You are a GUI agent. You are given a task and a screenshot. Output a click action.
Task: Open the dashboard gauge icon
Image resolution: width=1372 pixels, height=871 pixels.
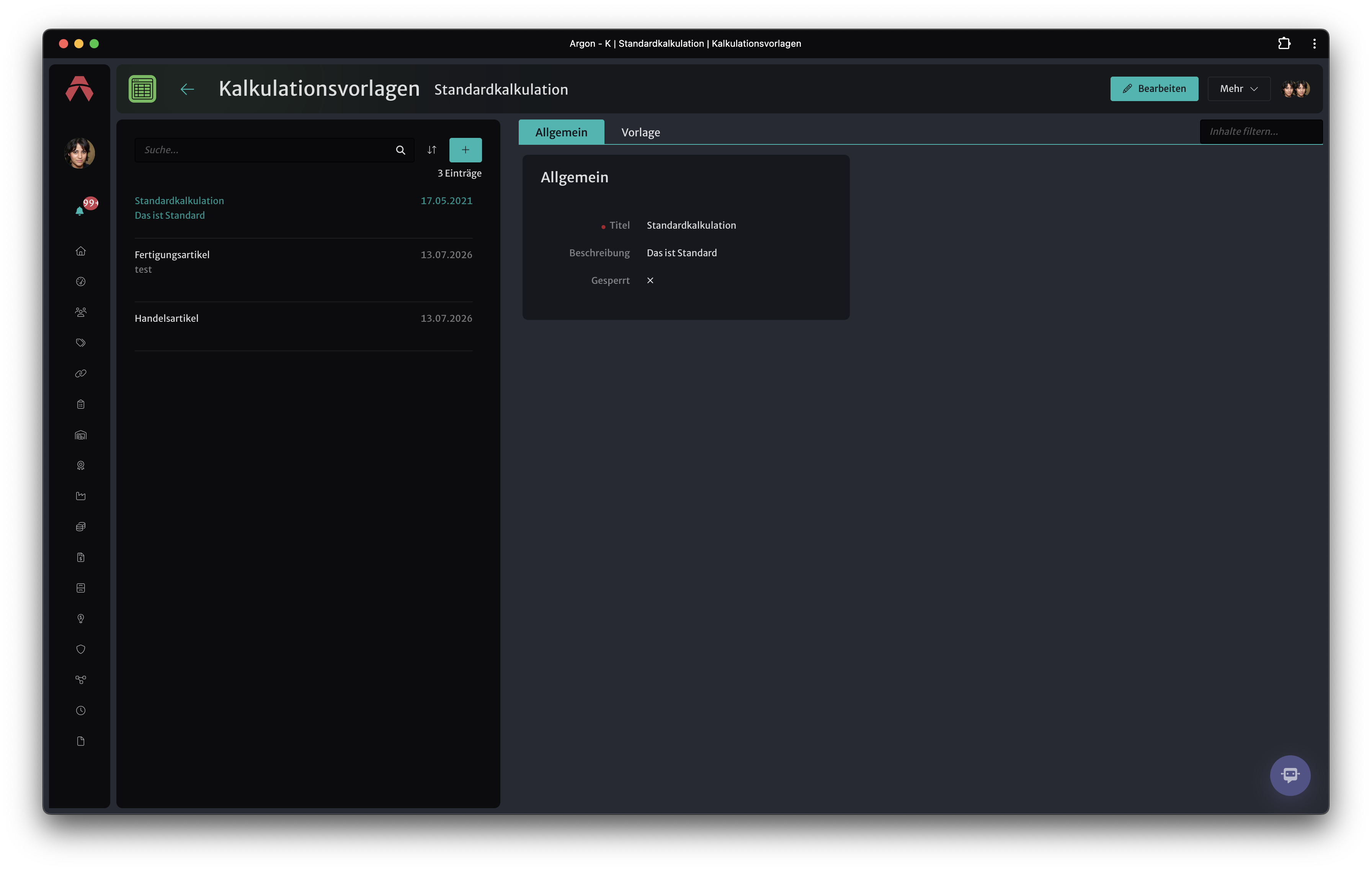coord(80,282)
